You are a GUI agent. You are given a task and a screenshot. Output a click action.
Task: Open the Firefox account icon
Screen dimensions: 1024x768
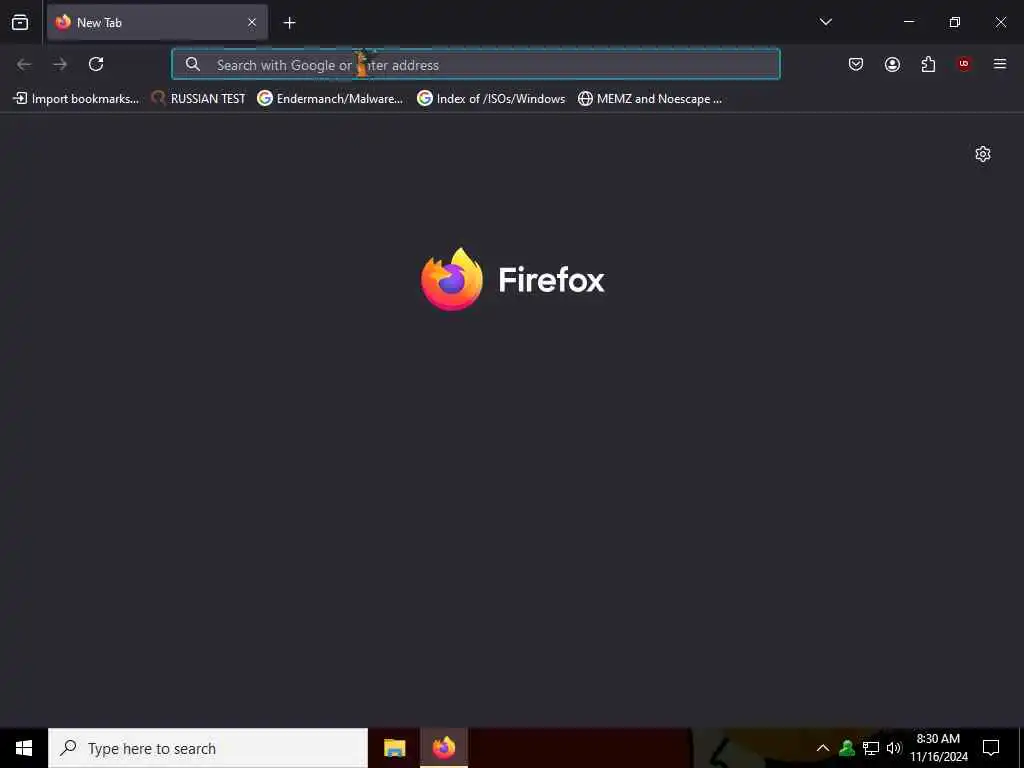pos(892,64)
